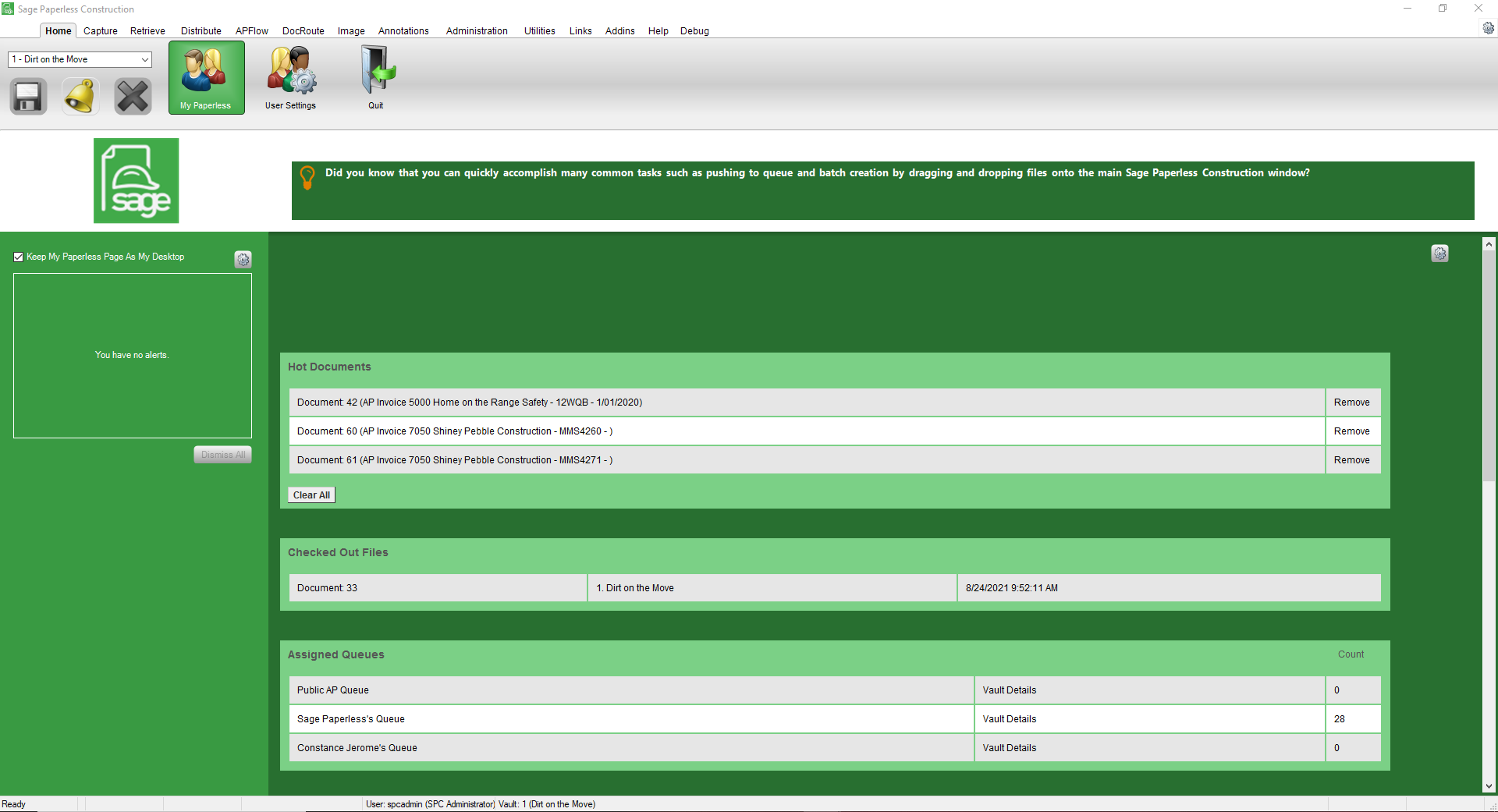Open Constance Jerome's Queue

(x=631, y=748)
